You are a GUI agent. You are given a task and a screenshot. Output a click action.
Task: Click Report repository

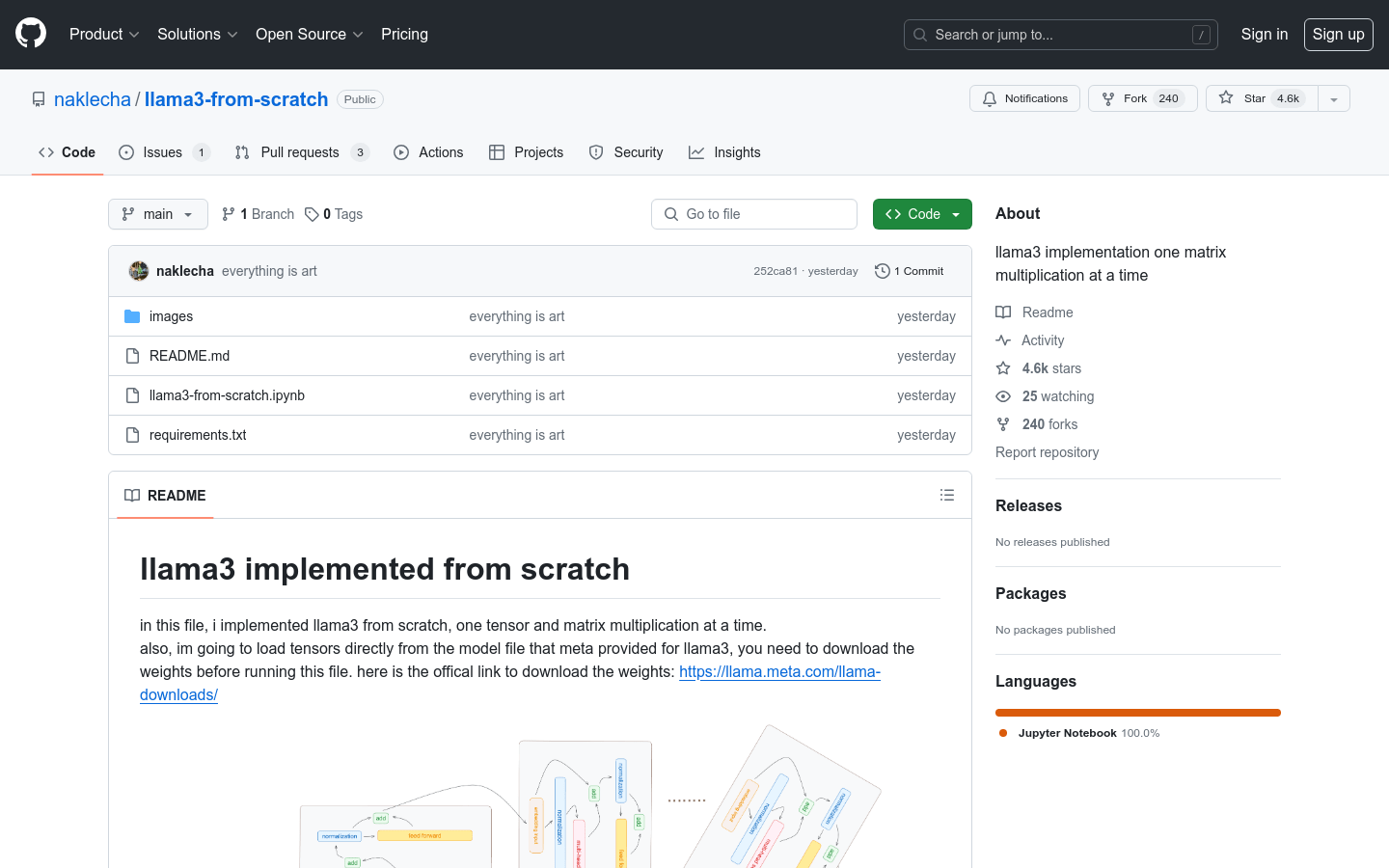point(1047,452)
